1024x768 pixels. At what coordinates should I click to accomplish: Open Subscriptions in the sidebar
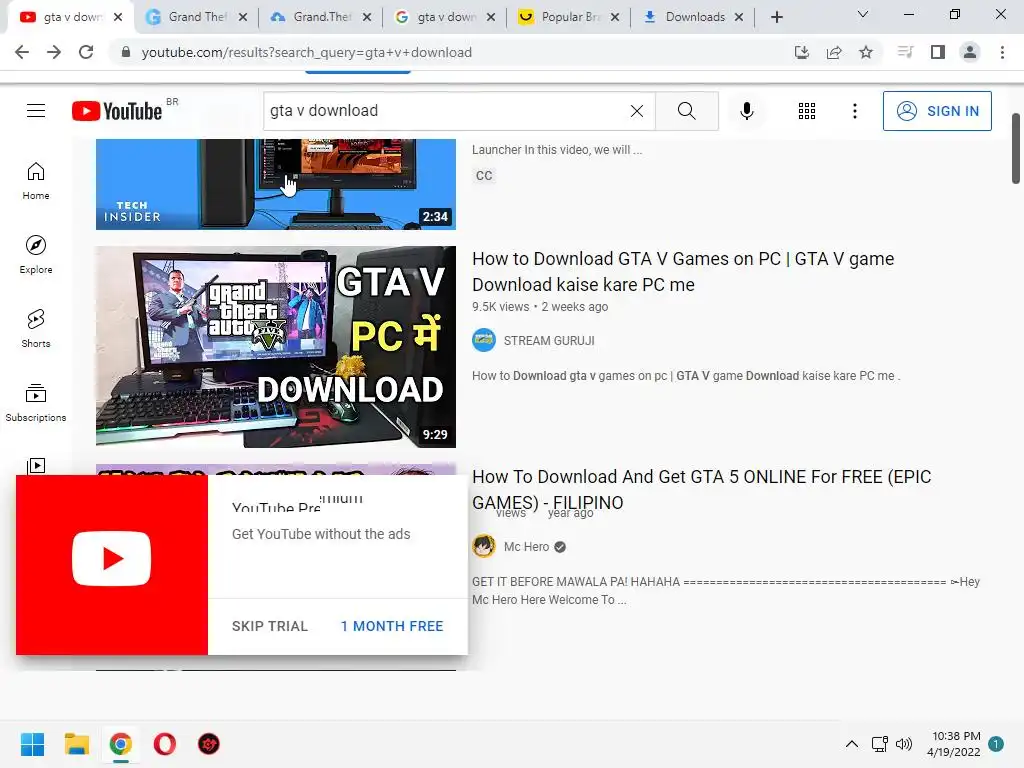coord(36,402)
